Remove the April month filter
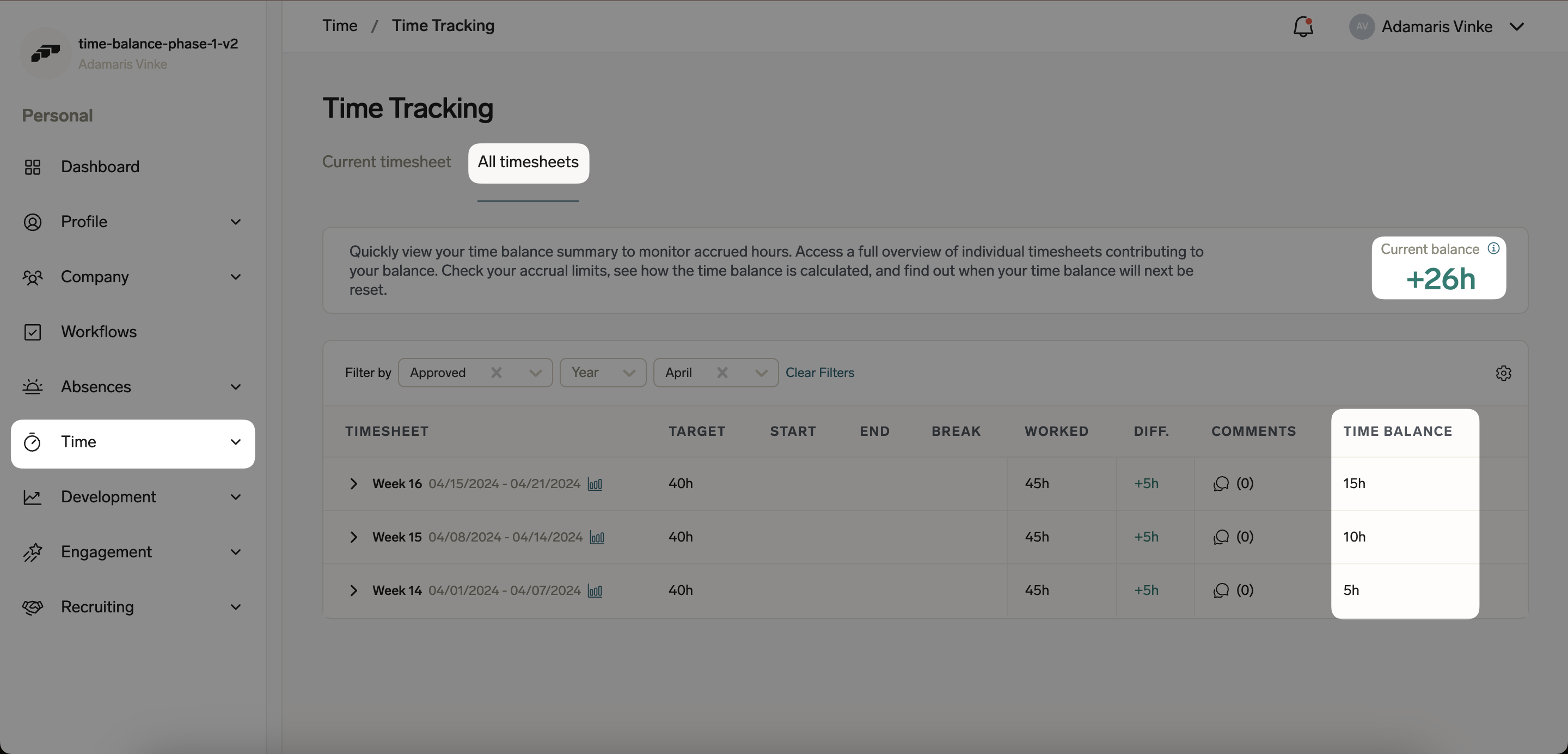Image resolution: width=1568 pixels, height=754 pixels. [x=722, y=372]
